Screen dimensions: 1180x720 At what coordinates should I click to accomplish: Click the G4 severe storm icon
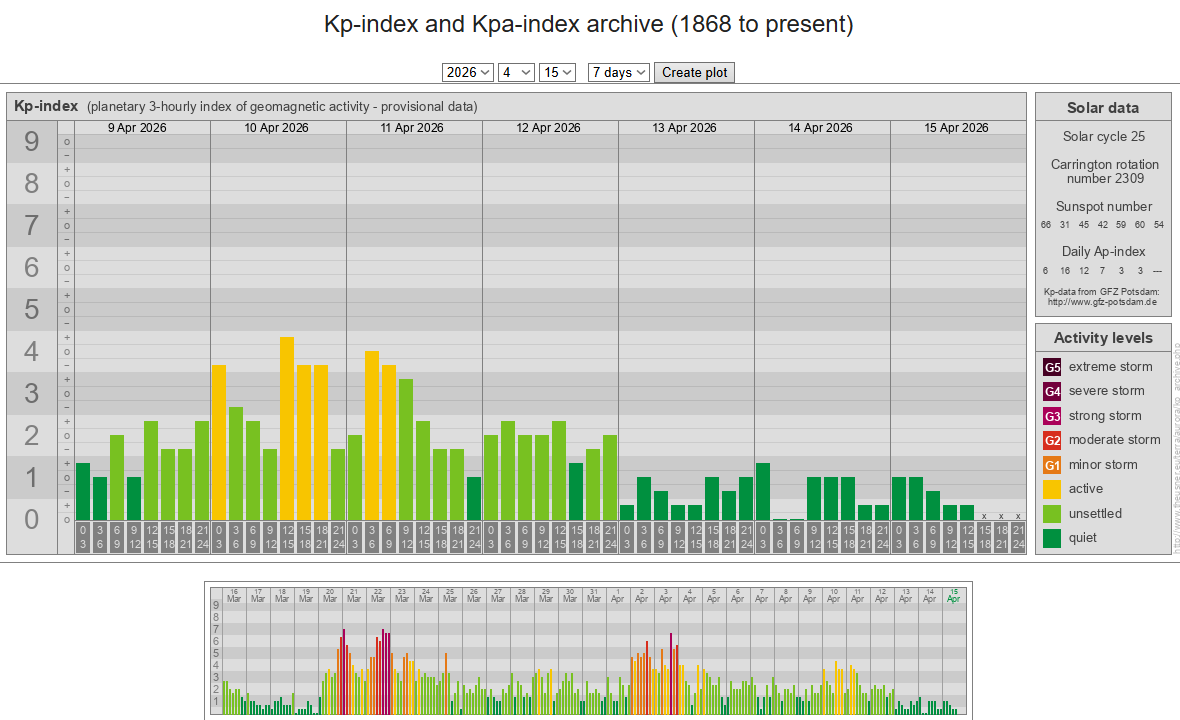click(x=1052, y=391)
